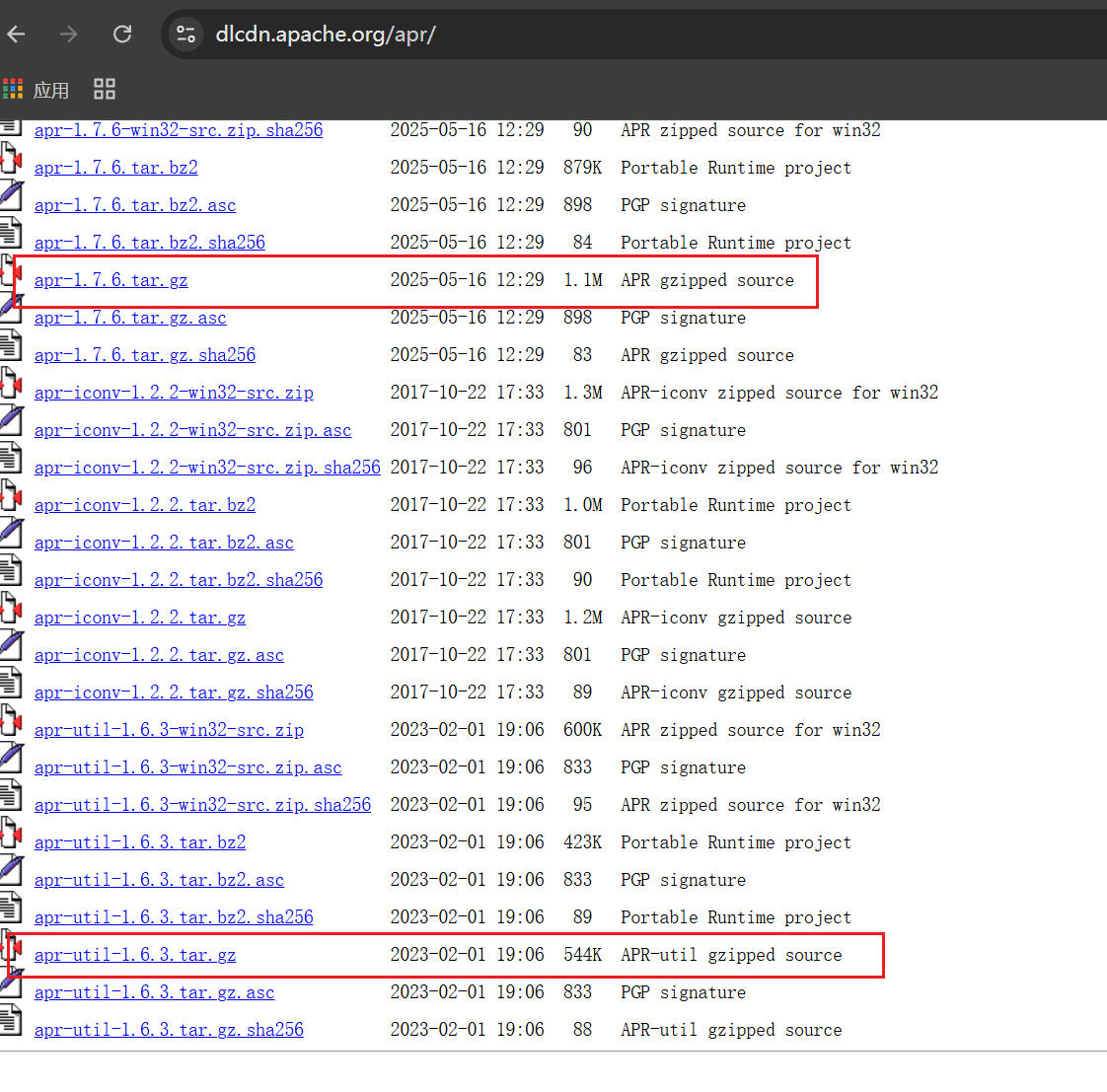Open apr-util-1.6.3.tar.gz.asc signature link
Image resolution: width=1107 pixels, height=1092 pixels.
[x=154, y=992]
